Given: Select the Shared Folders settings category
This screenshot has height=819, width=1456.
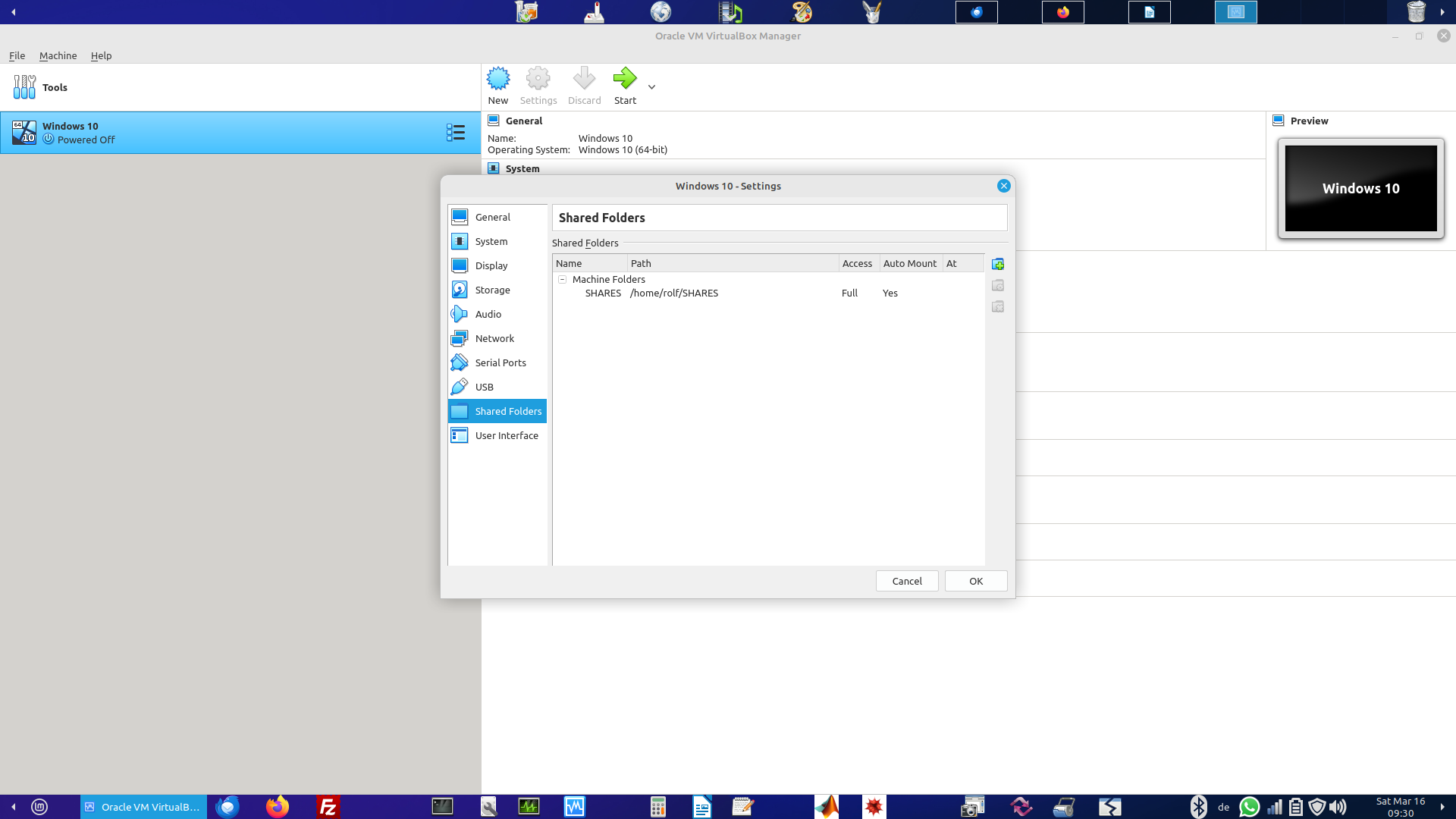Looking at the screenshot, I should 497,411.
